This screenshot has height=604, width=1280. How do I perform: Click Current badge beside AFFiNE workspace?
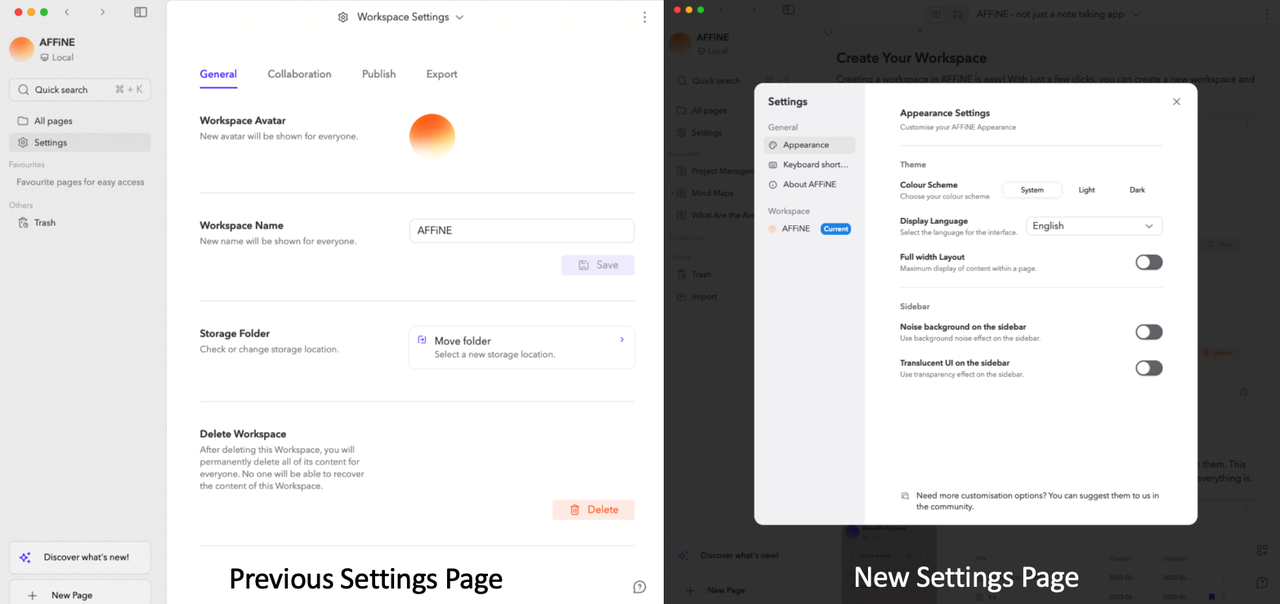[x=836, y=229]
